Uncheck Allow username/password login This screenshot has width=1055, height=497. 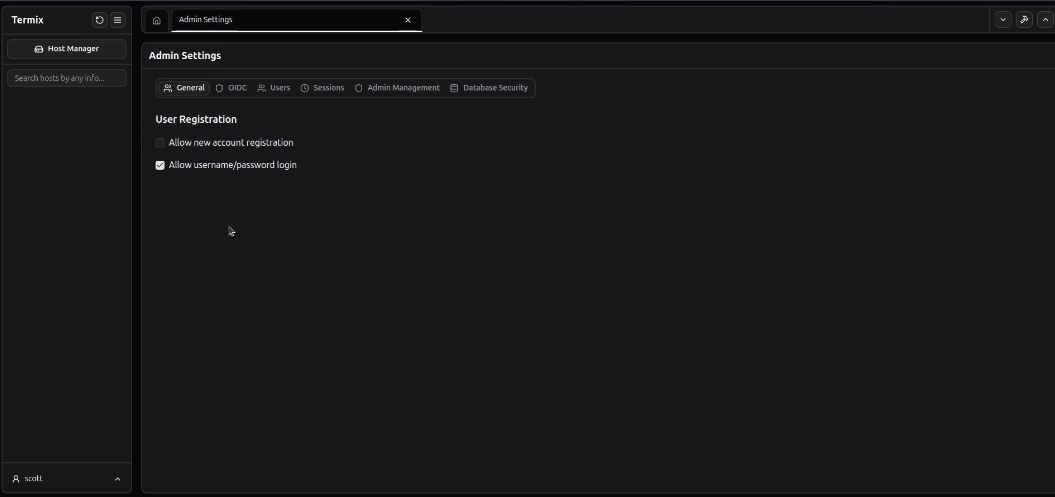pyautogui.click(x=160, y=165)
